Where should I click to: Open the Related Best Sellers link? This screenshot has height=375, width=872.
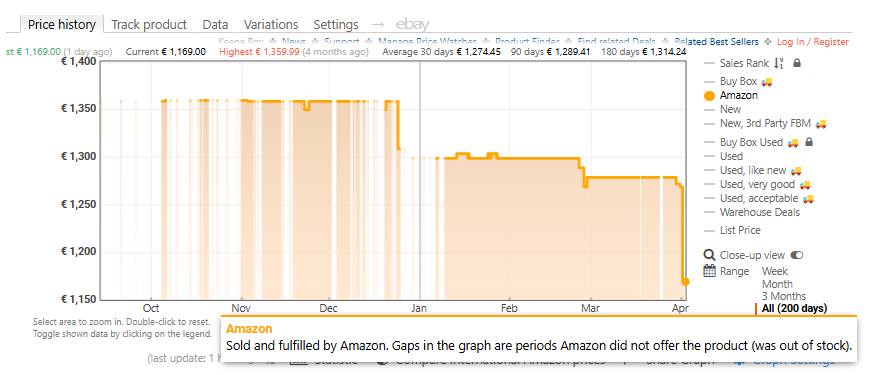(x=716, y=42)
